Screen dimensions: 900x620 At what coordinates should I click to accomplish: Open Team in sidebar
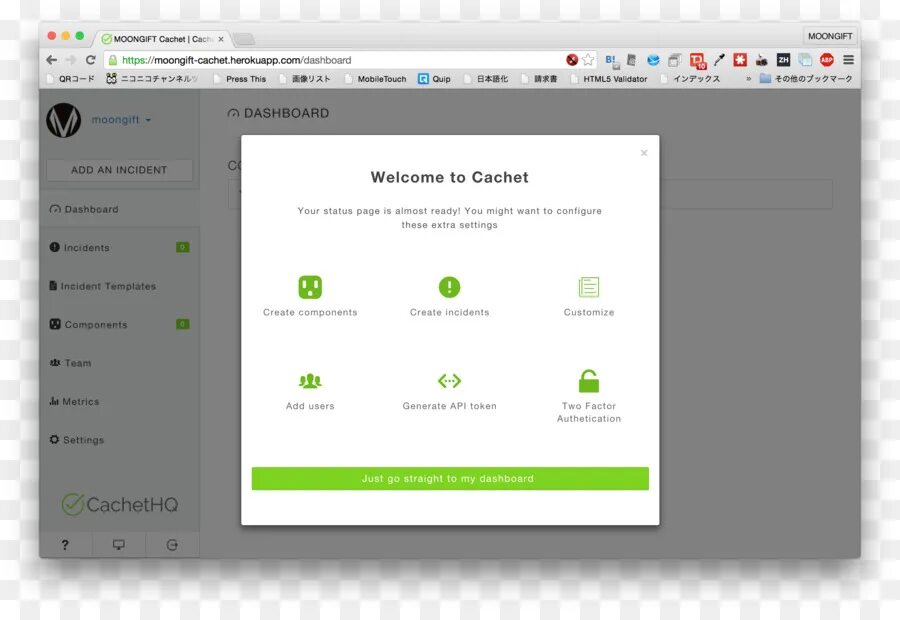(x=119, y=363)
